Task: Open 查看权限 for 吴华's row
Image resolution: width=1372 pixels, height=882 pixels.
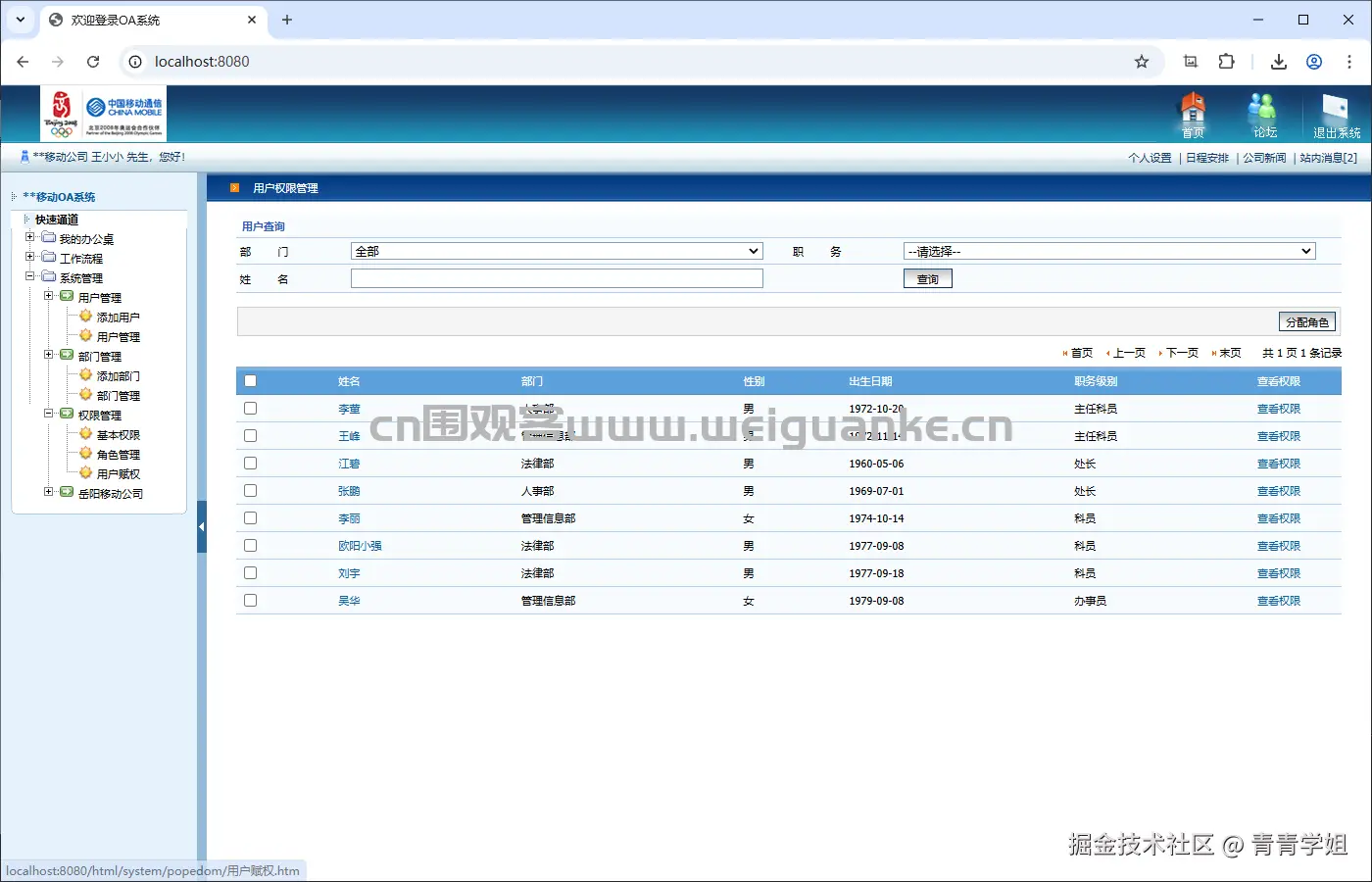Action: pos(1279,601)
